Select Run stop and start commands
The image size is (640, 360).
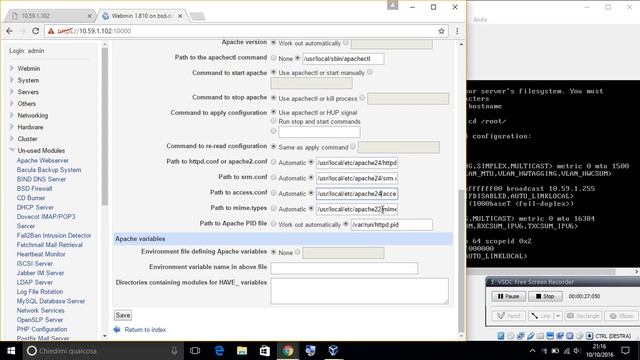(x=274, y=121)
